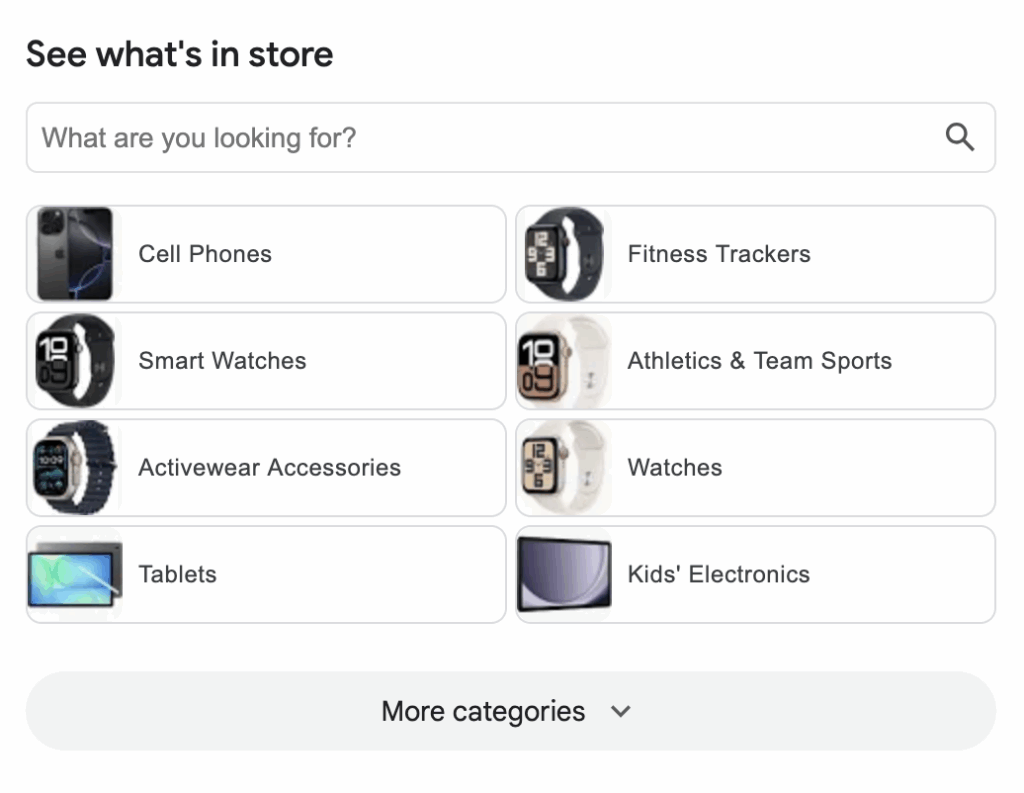Go to Athletics & Team Sports
Viewport: 1024px width, 793px height.
759,361
